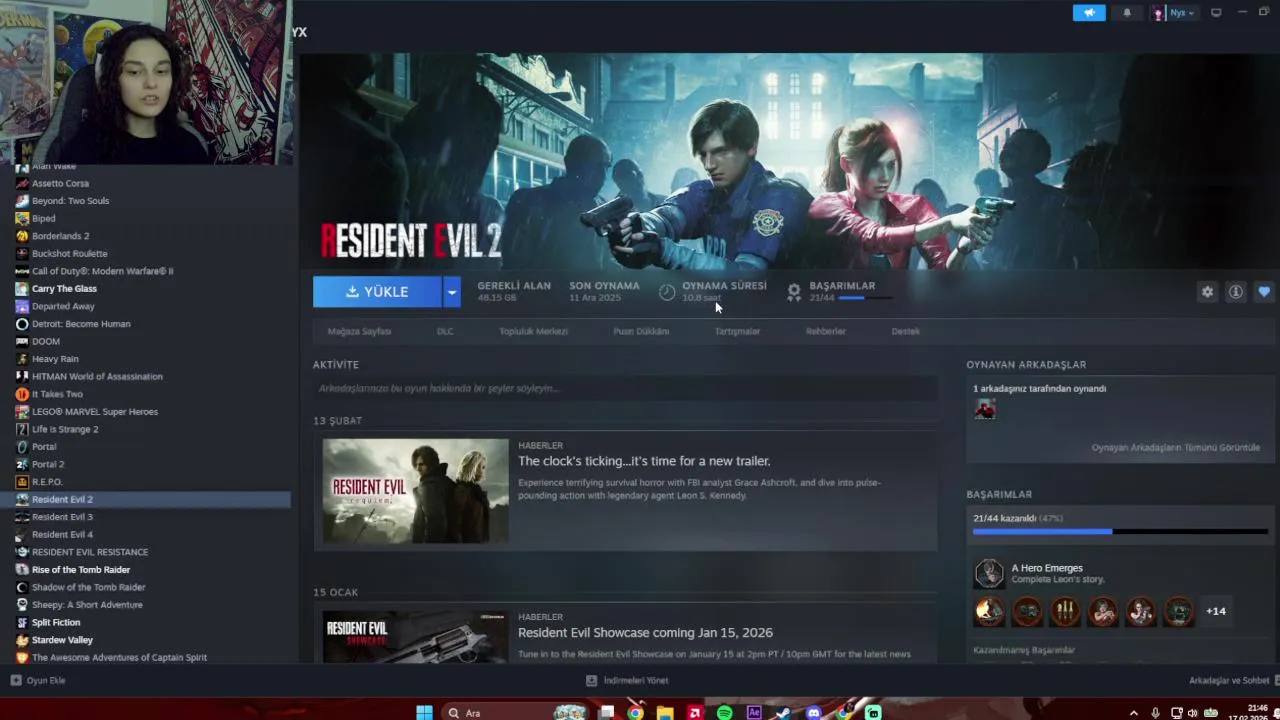Screen dimensions: 1280x720
Task: Select Heavy Rain in library
Action: pyautogui.click(x=55, y=359)
